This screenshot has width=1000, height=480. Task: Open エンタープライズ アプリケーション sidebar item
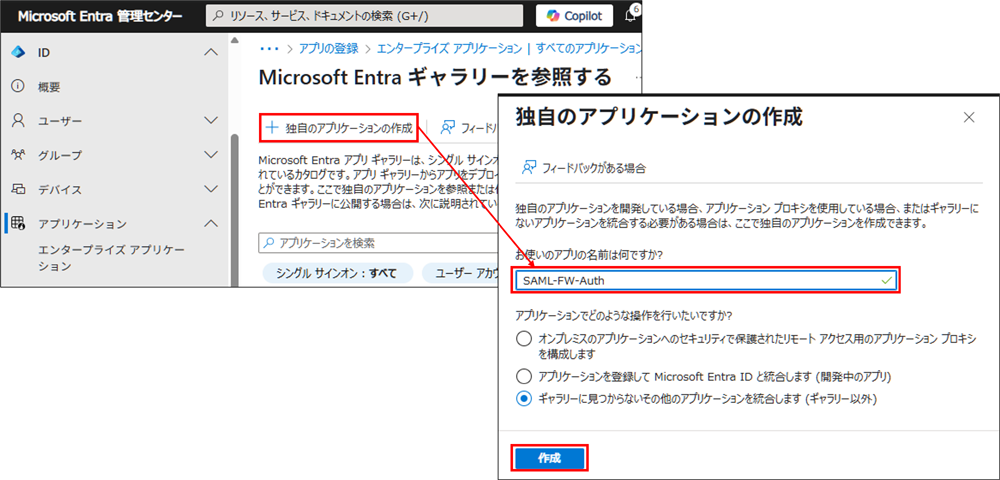tap(112, 258)
